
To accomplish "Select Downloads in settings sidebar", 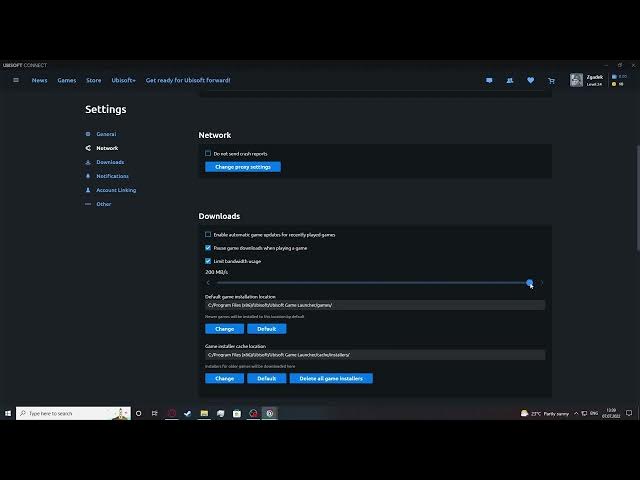I will [110, 162].
